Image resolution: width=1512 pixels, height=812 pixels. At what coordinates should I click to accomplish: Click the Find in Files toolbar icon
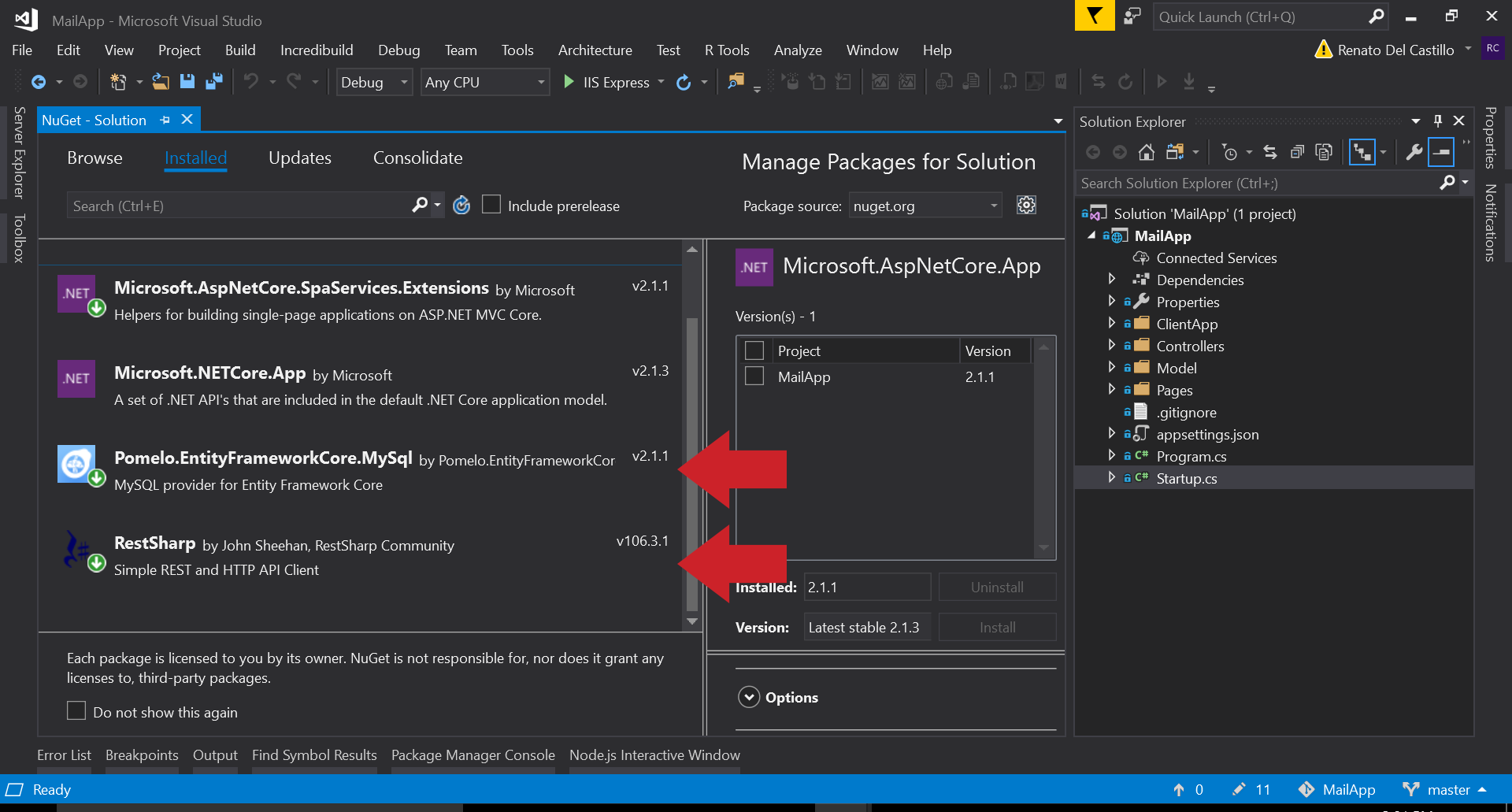736,82
